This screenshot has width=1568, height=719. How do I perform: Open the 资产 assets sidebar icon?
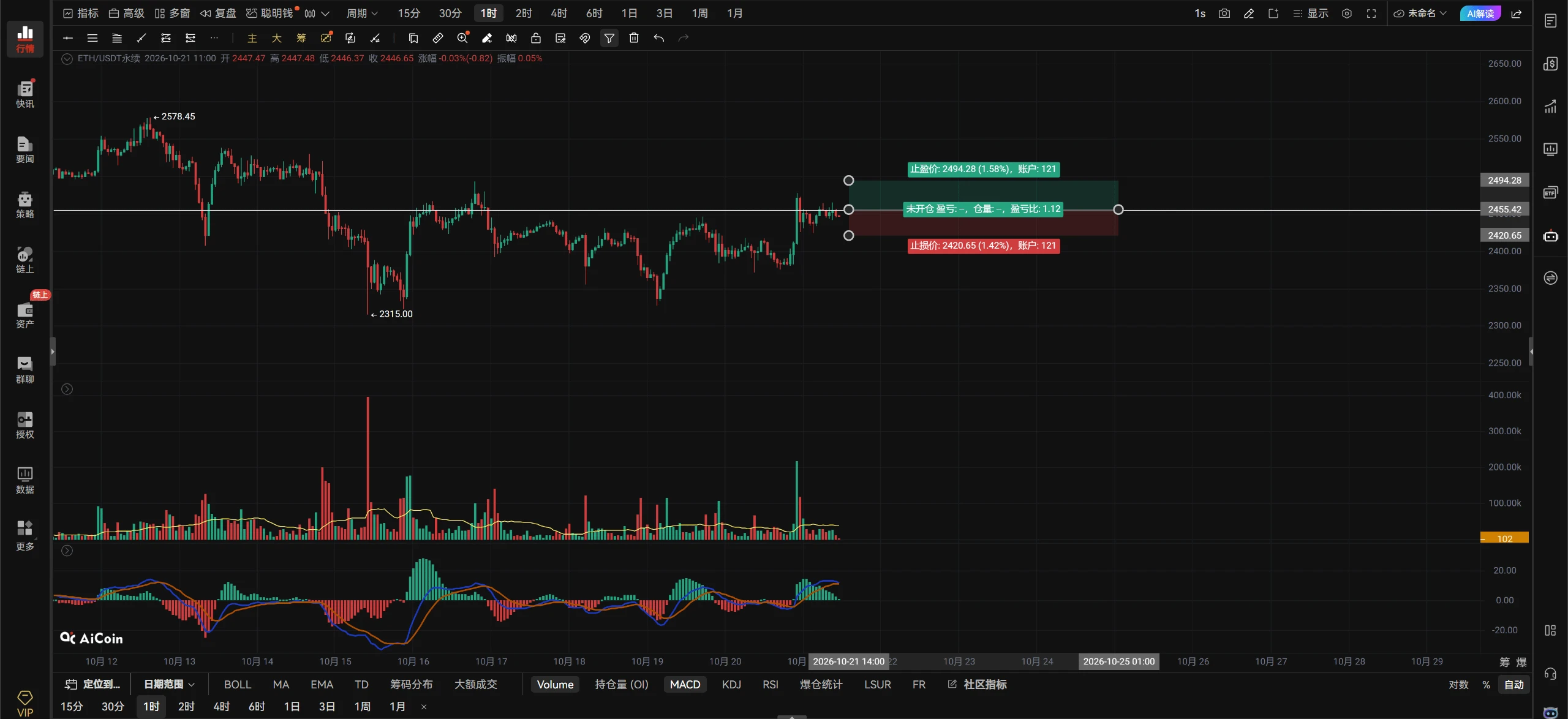pos(24,314)
